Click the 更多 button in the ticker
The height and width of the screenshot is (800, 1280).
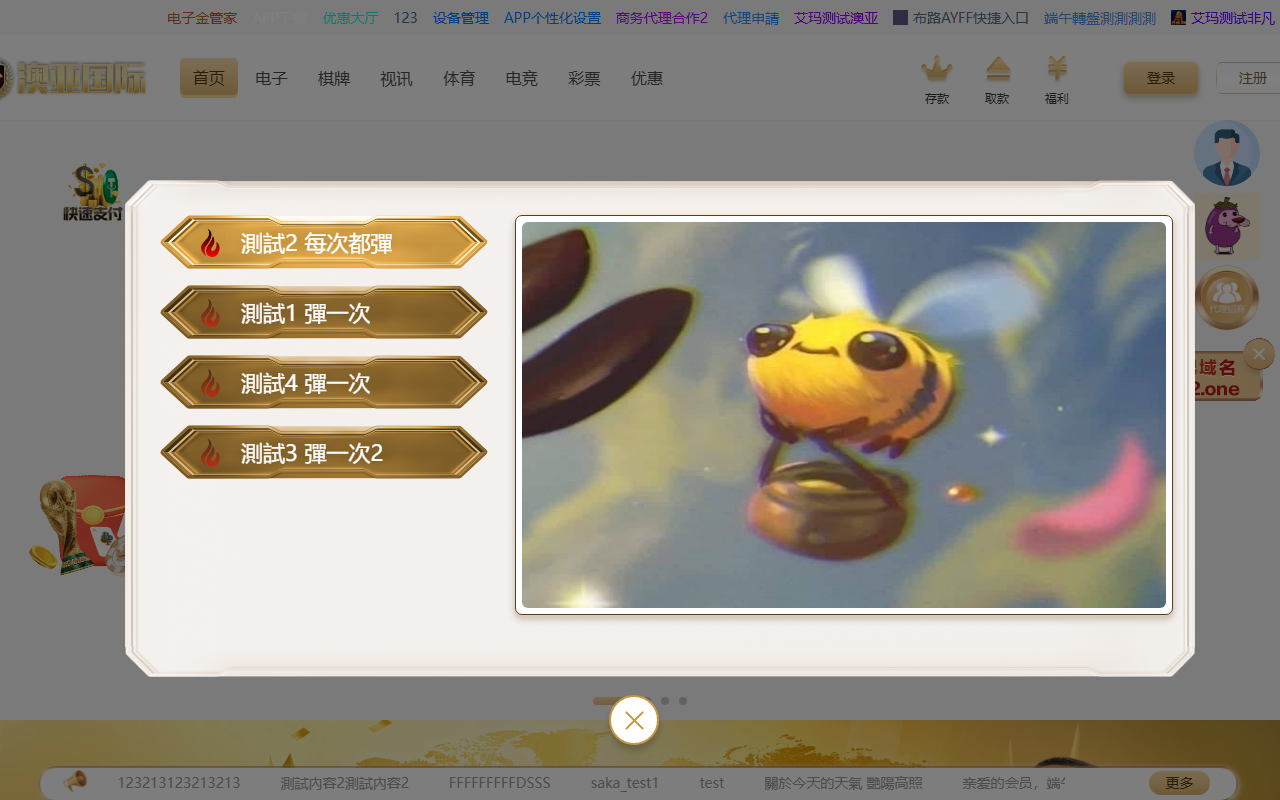tap(1179, 783)
